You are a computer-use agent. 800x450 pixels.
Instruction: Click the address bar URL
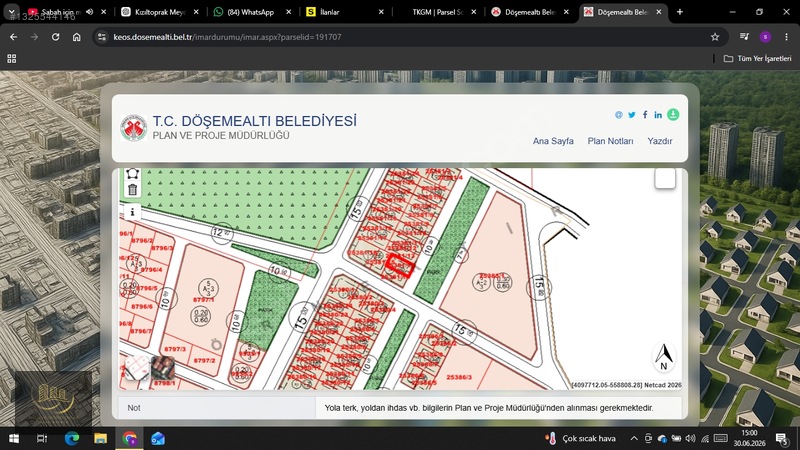(x=228, y=37)
